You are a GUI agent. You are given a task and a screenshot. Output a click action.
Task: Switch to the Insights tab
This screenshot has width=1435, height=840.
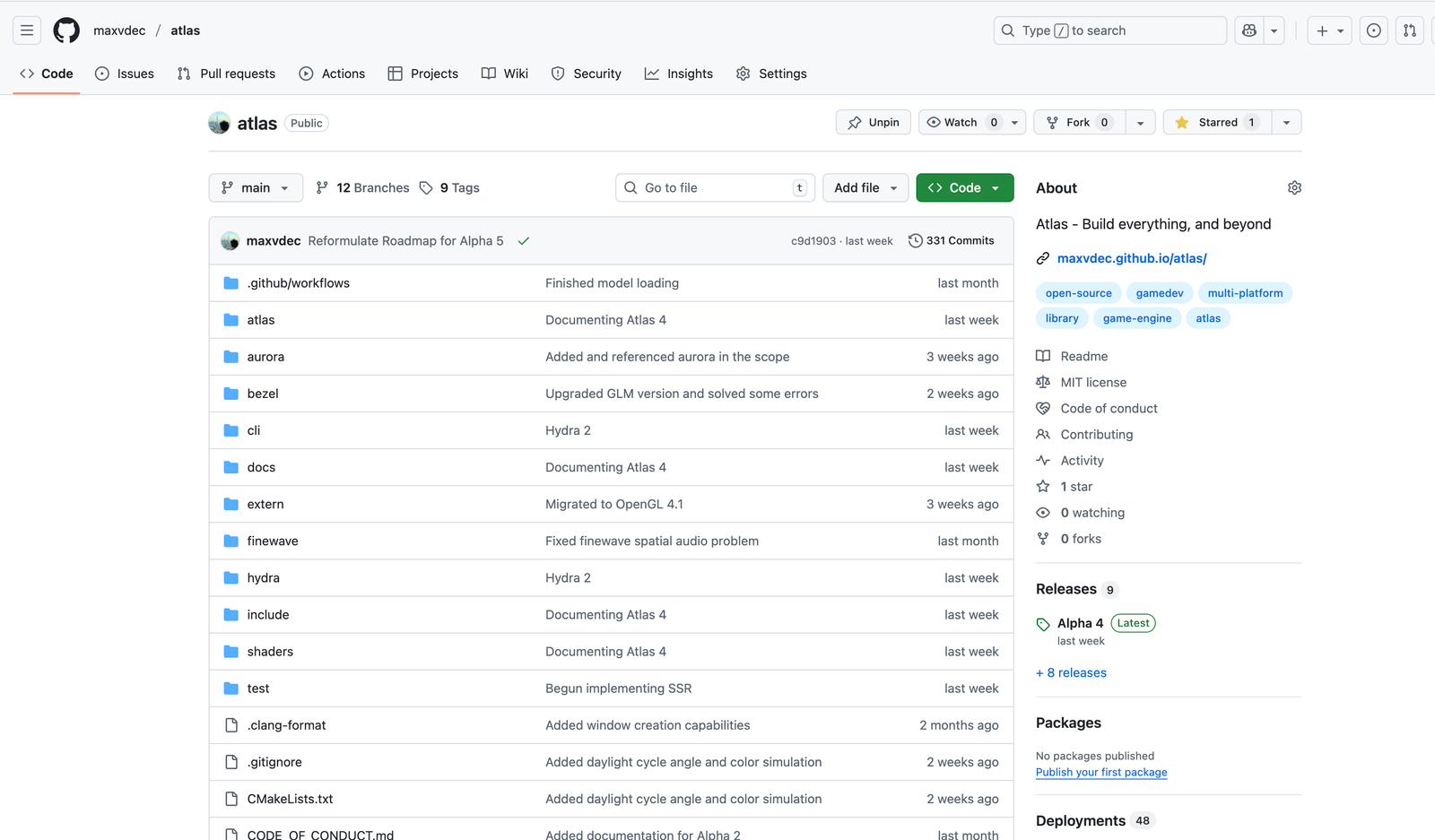[x=679, y=74]
